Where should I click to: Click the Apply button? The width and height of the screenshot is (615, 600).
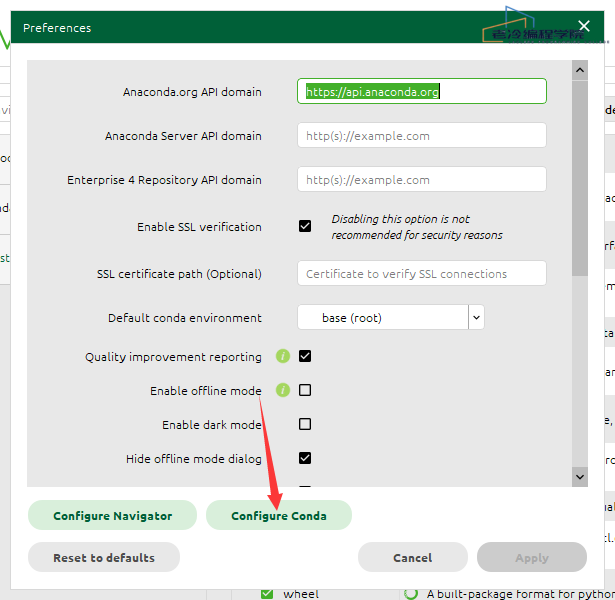(x=532, y=557)
